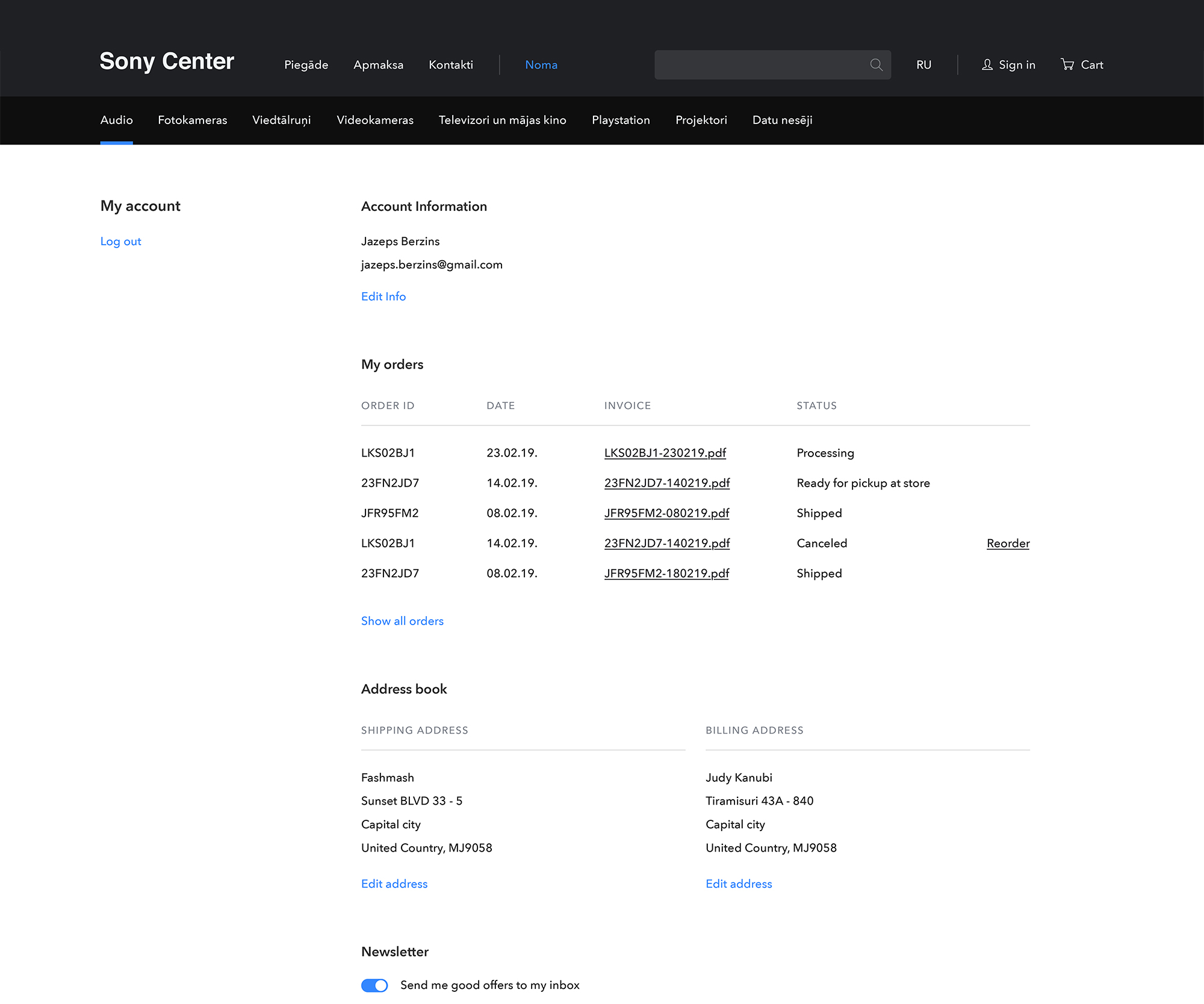Open the Videokameras category tab

375,120
